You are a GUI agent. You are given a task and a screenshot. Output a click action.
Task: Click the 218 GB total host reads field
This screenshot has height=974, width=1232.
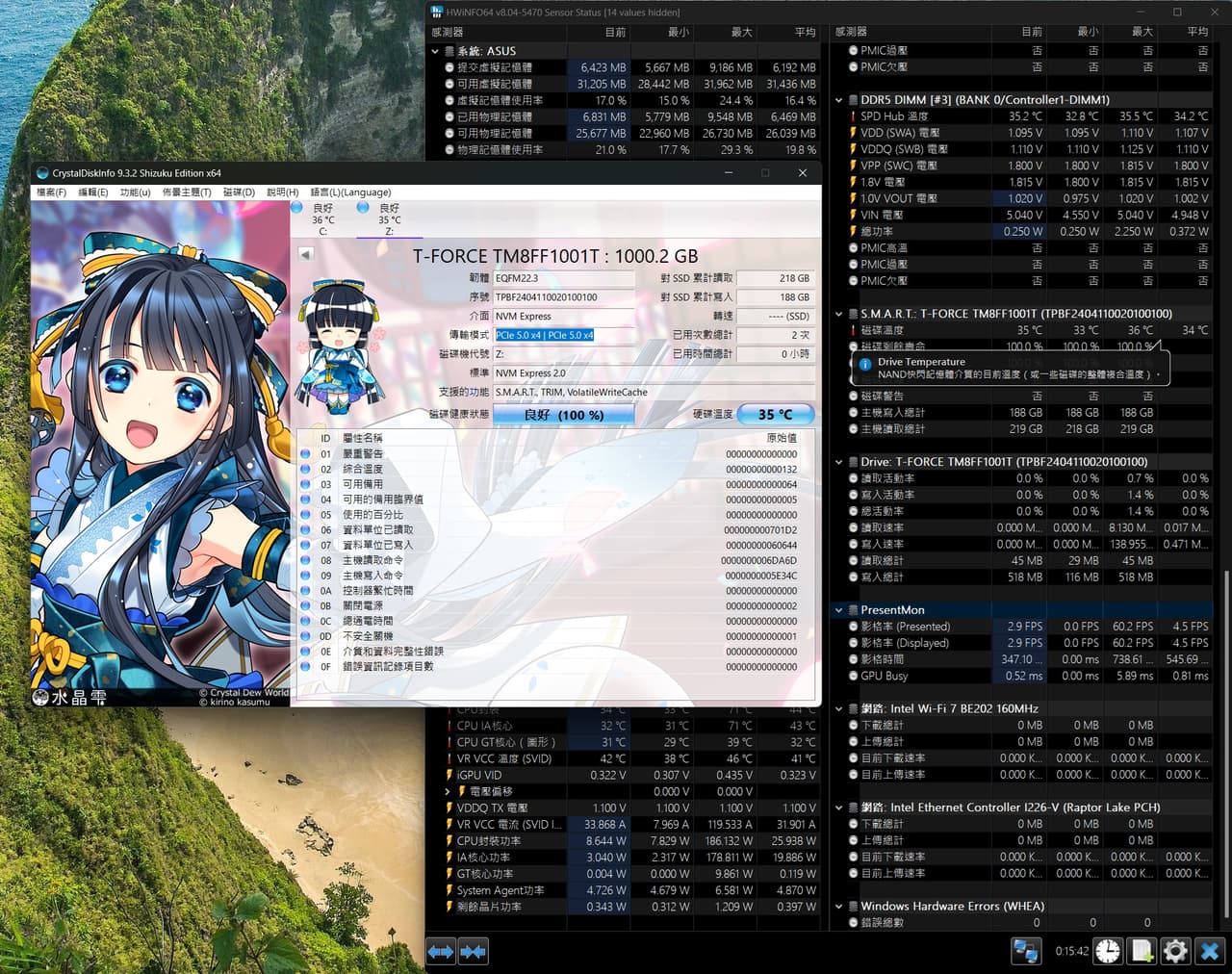pyautogui.click(x=776, y=278)
